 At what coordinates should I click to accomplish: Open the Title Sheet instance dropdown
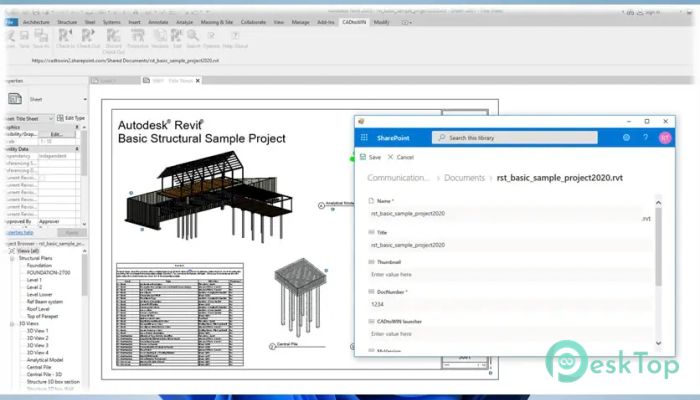51,118
